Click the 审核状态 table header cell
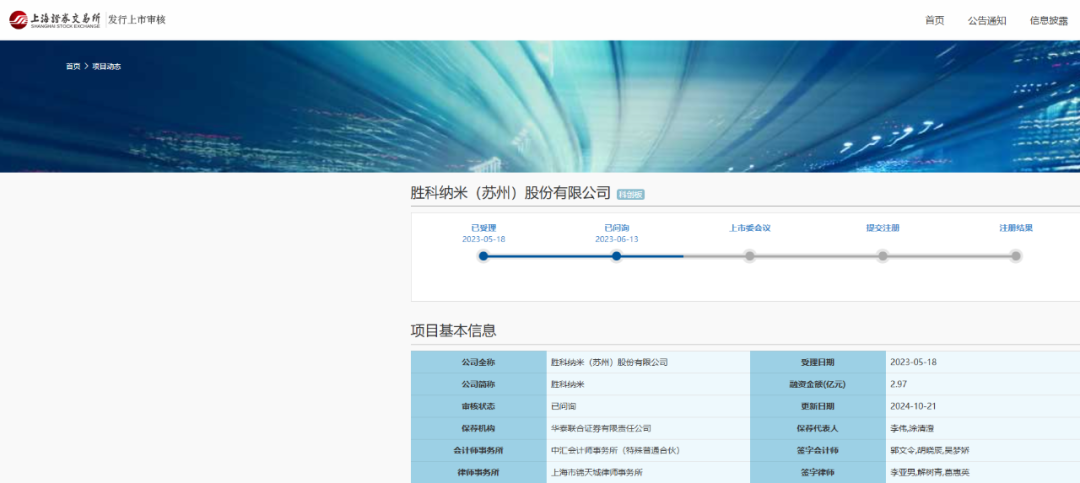The image size is (1080, 483). point(479,407)
